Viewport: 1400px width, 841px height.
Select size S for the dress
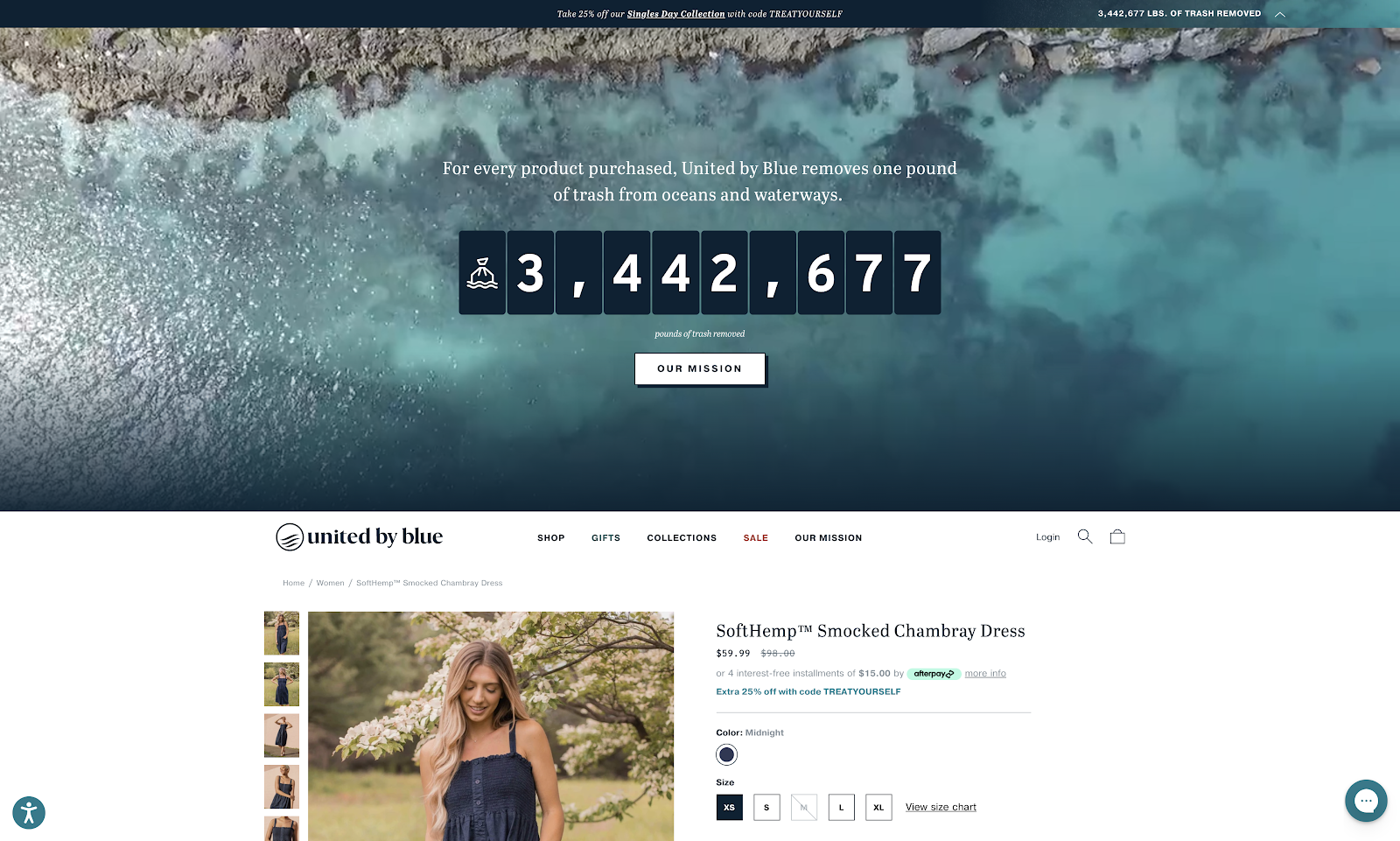click(x=766, y=807)
